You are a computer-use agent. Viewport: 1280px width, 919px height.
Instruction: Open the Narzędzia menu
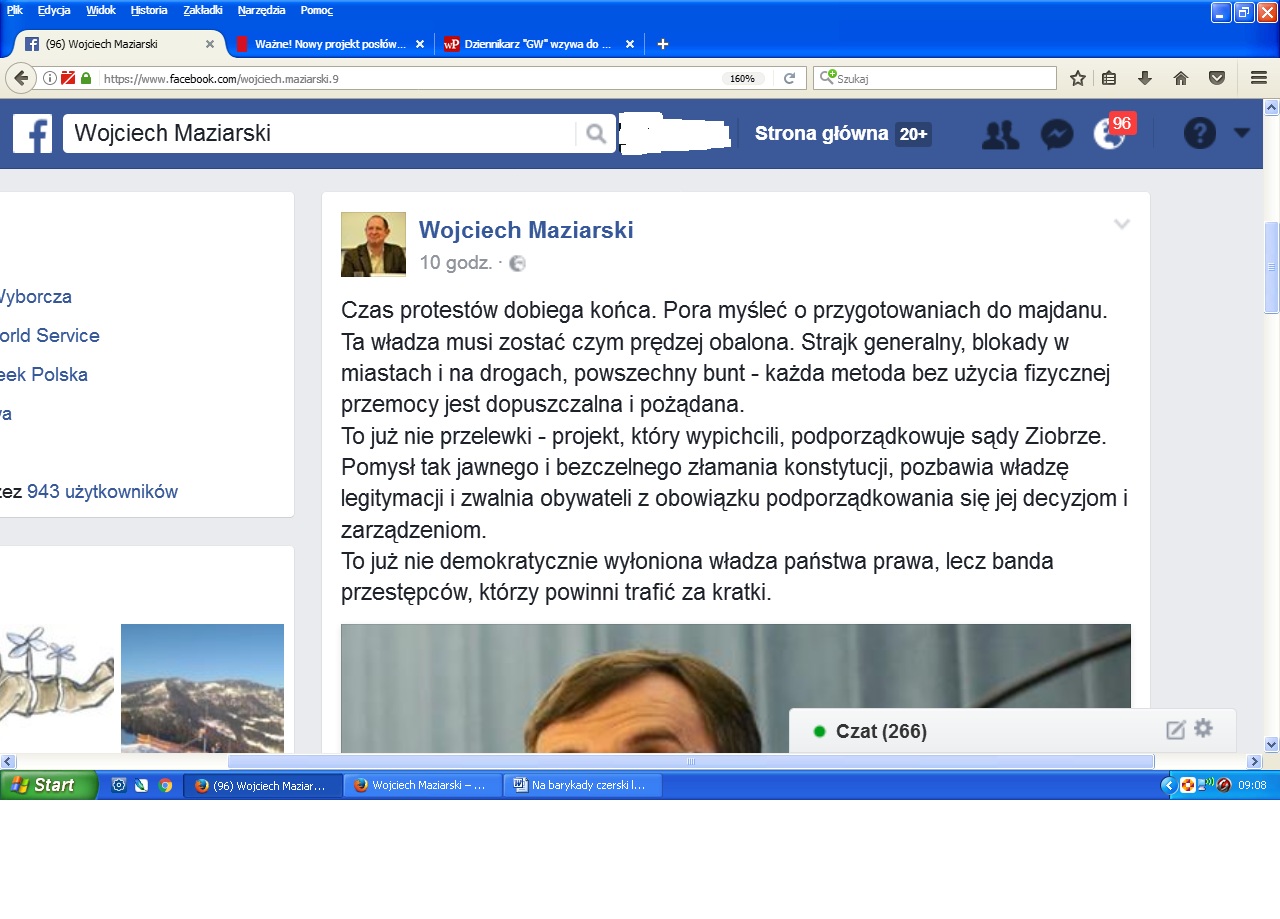[x=262, y=10]
